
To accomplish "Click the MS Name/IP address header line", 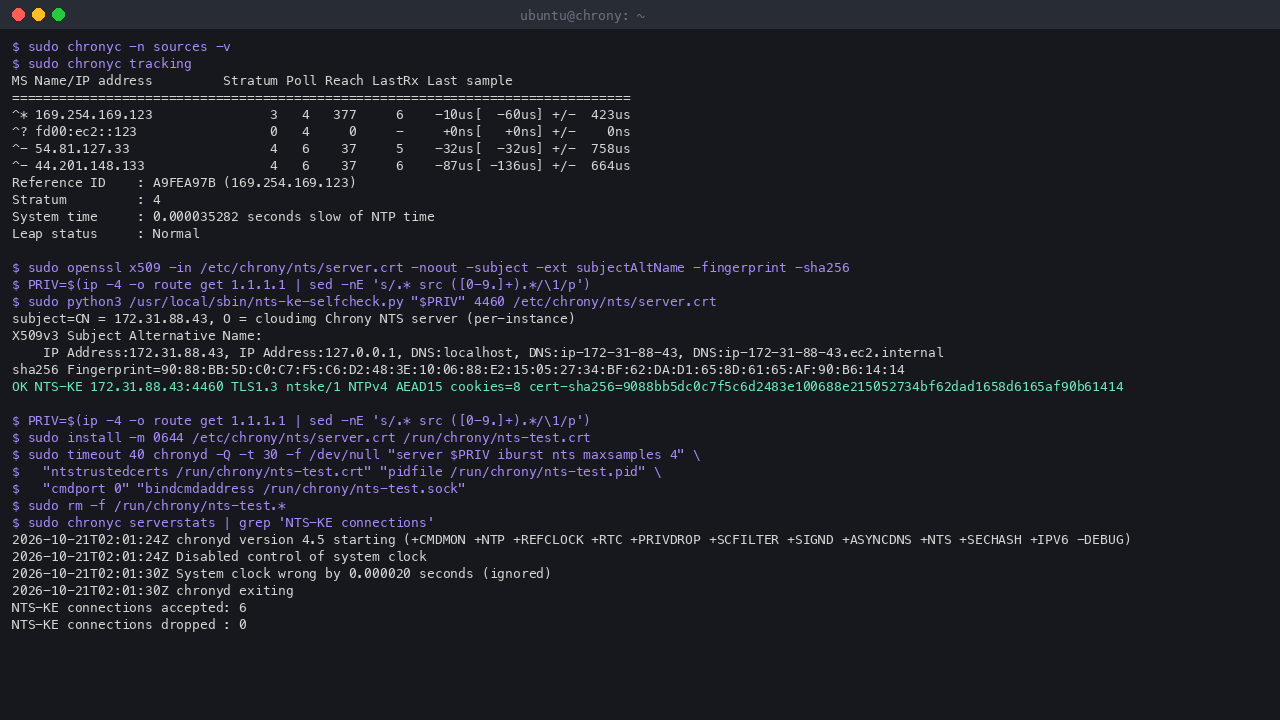I will [x=262, y=81].
